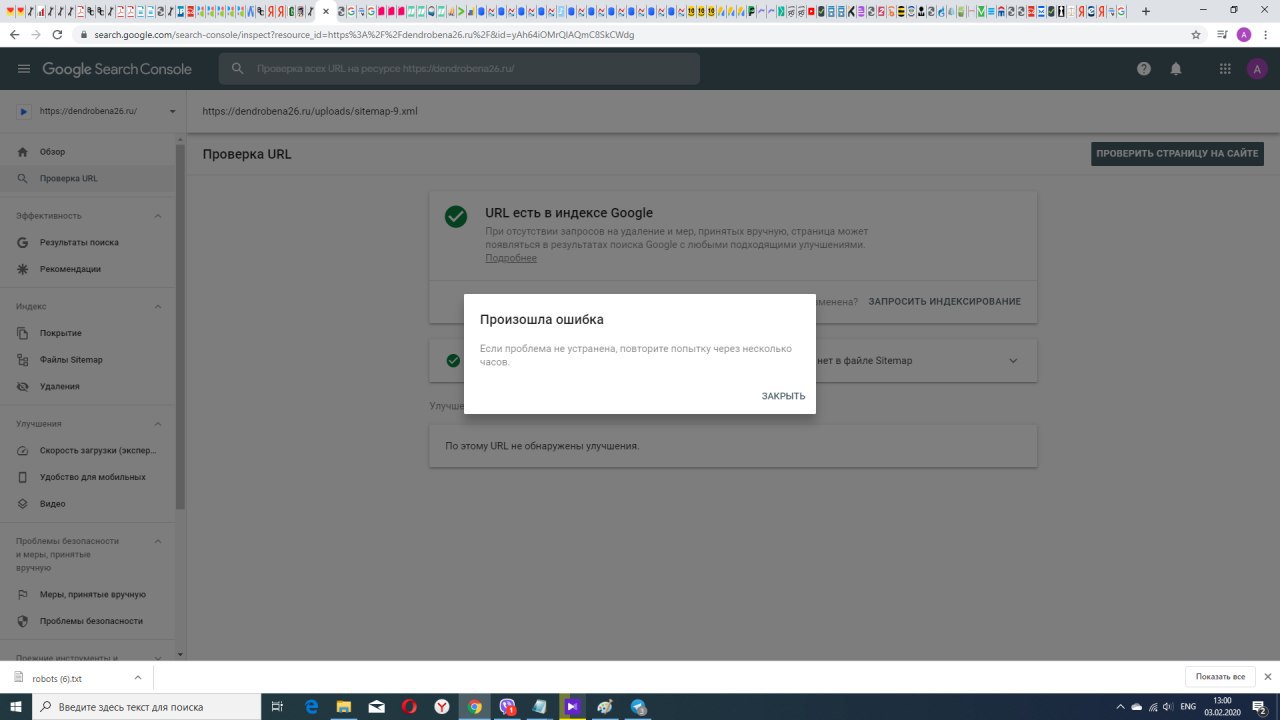Close the error dialog with ЗАКРЫТЬ

783,396
